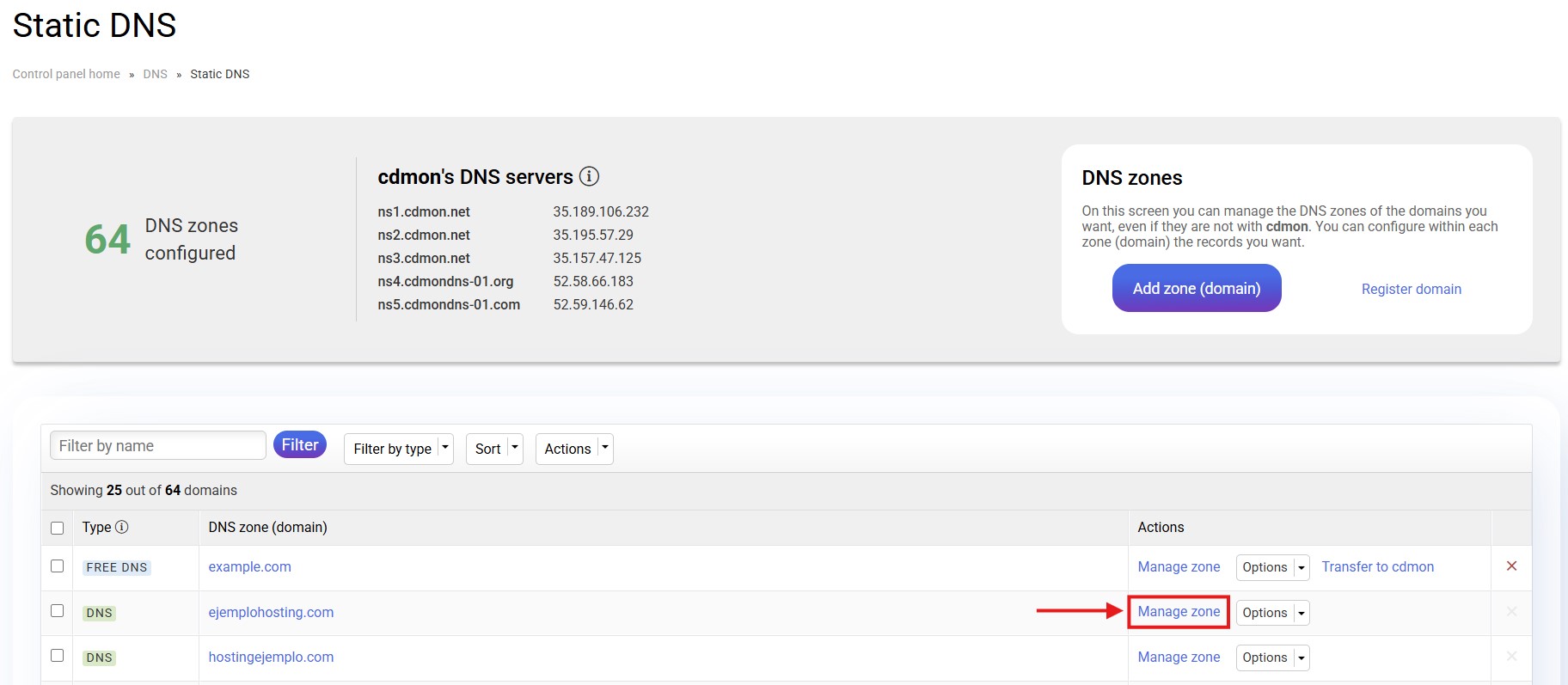Tick the hostingejemplo.com row checkbox
Screen dimensions: 1568x685
point(58,656)
